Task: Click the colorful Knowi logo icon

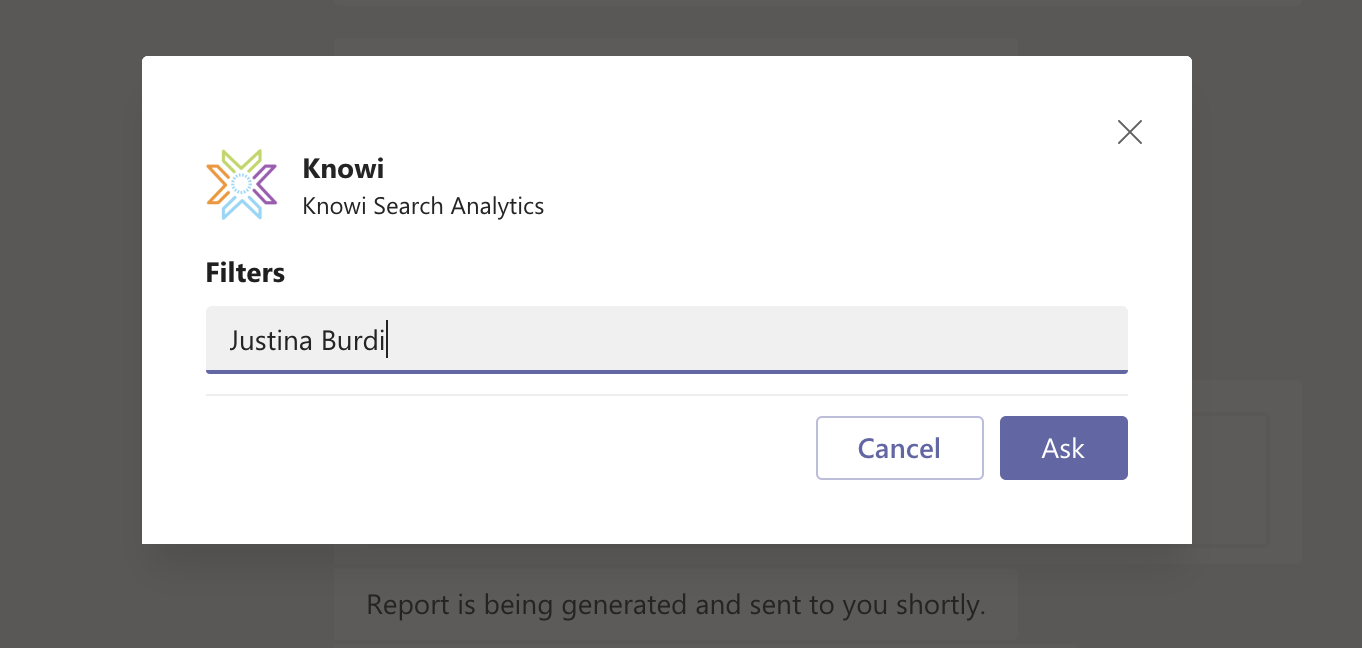Action: point(241,184)
